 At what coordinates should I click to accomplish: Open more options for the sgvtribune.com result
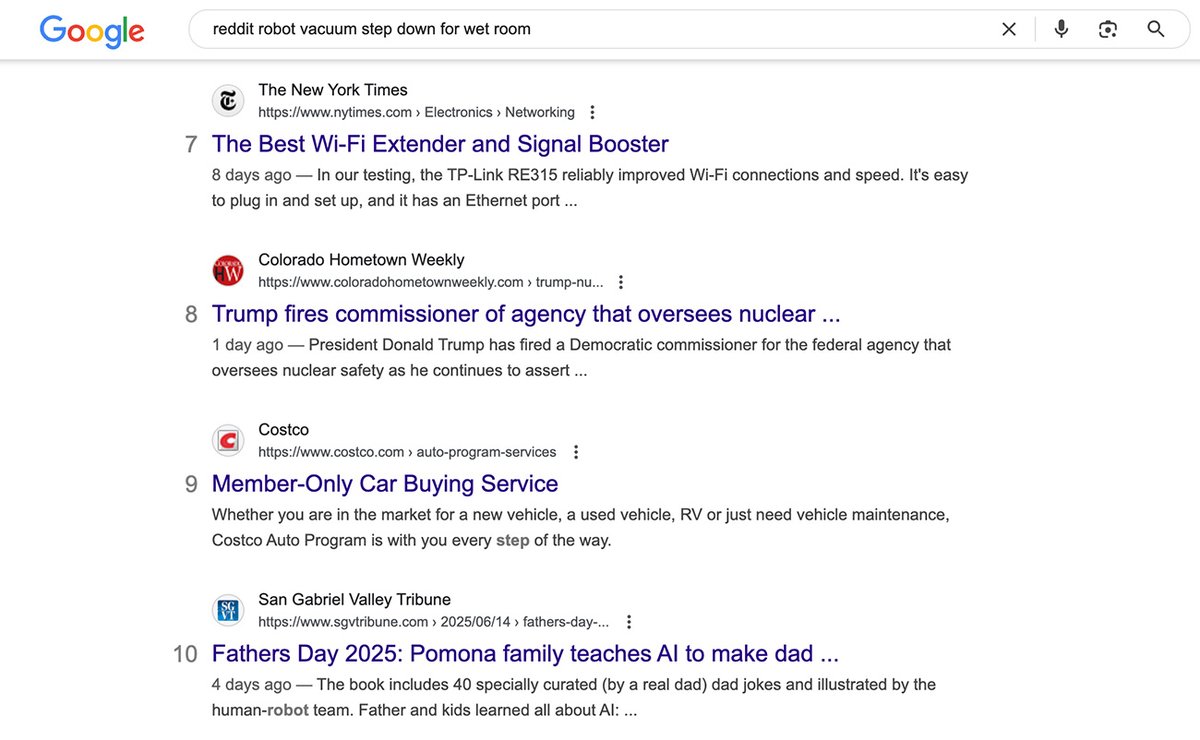click(628, 622)
